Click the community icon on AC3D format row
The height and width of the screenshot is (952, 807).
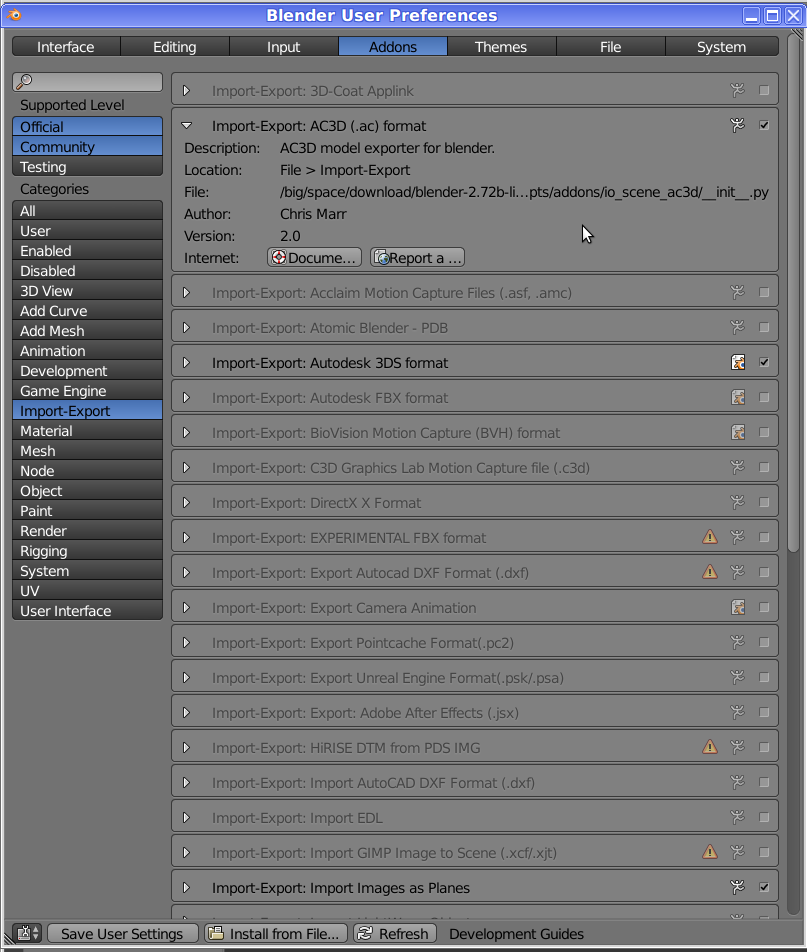tap(738, 125)
